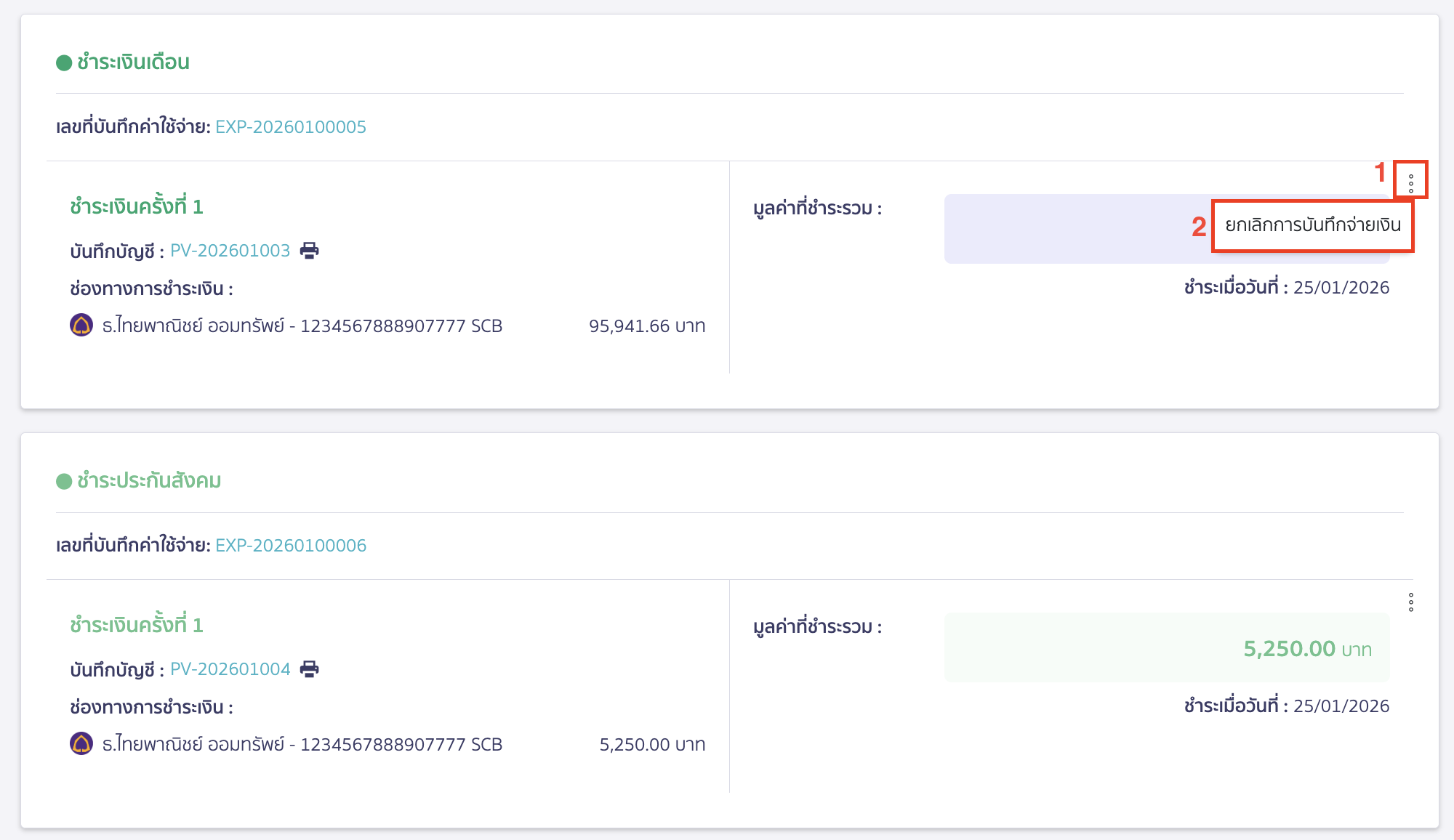
Task: Click ชำระเงินครั้งที่ 1 under social security
Action: click(137, 625)
